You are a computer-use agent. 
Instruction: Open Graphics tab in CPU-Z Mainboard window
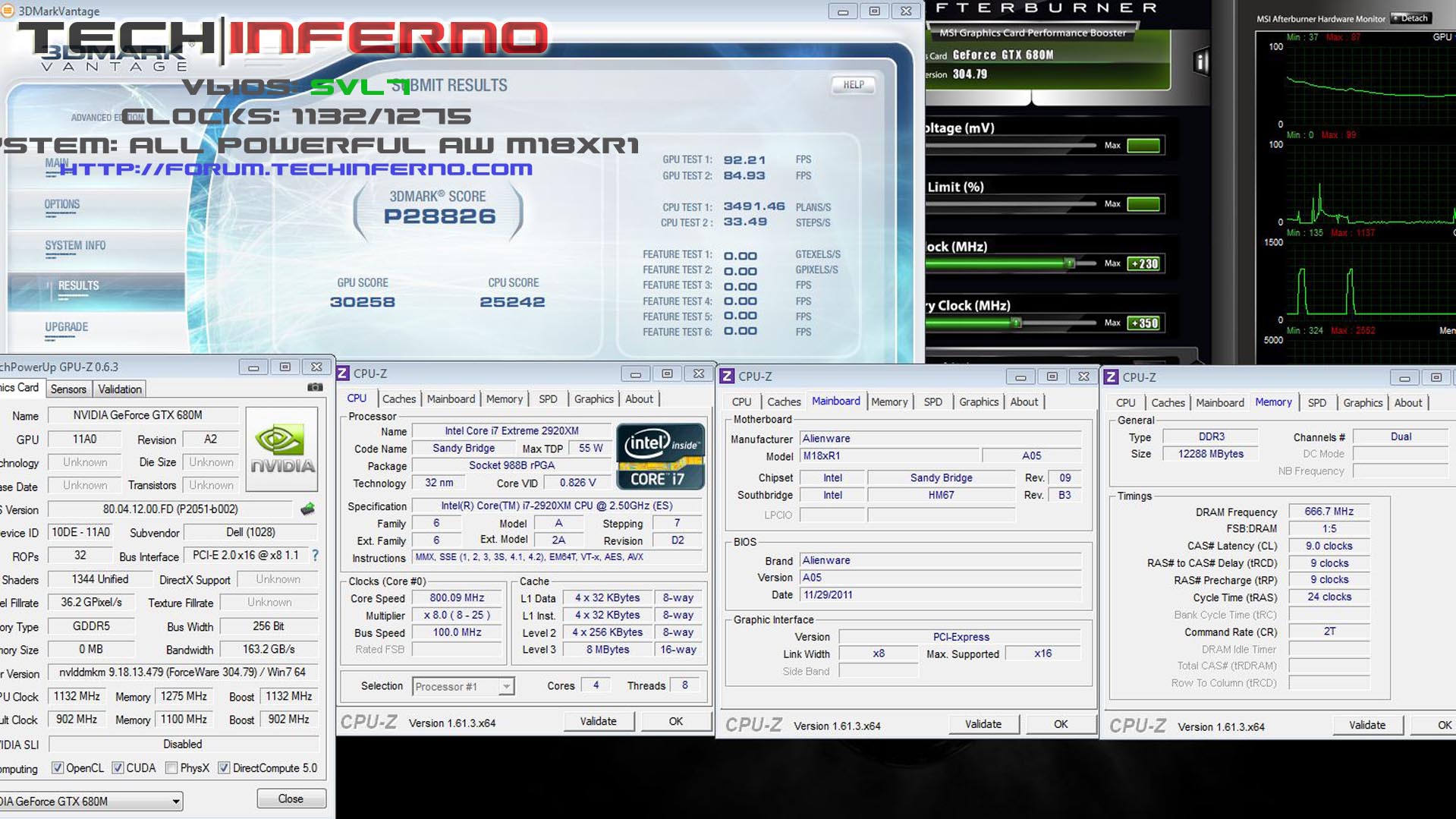pos(979,402)
